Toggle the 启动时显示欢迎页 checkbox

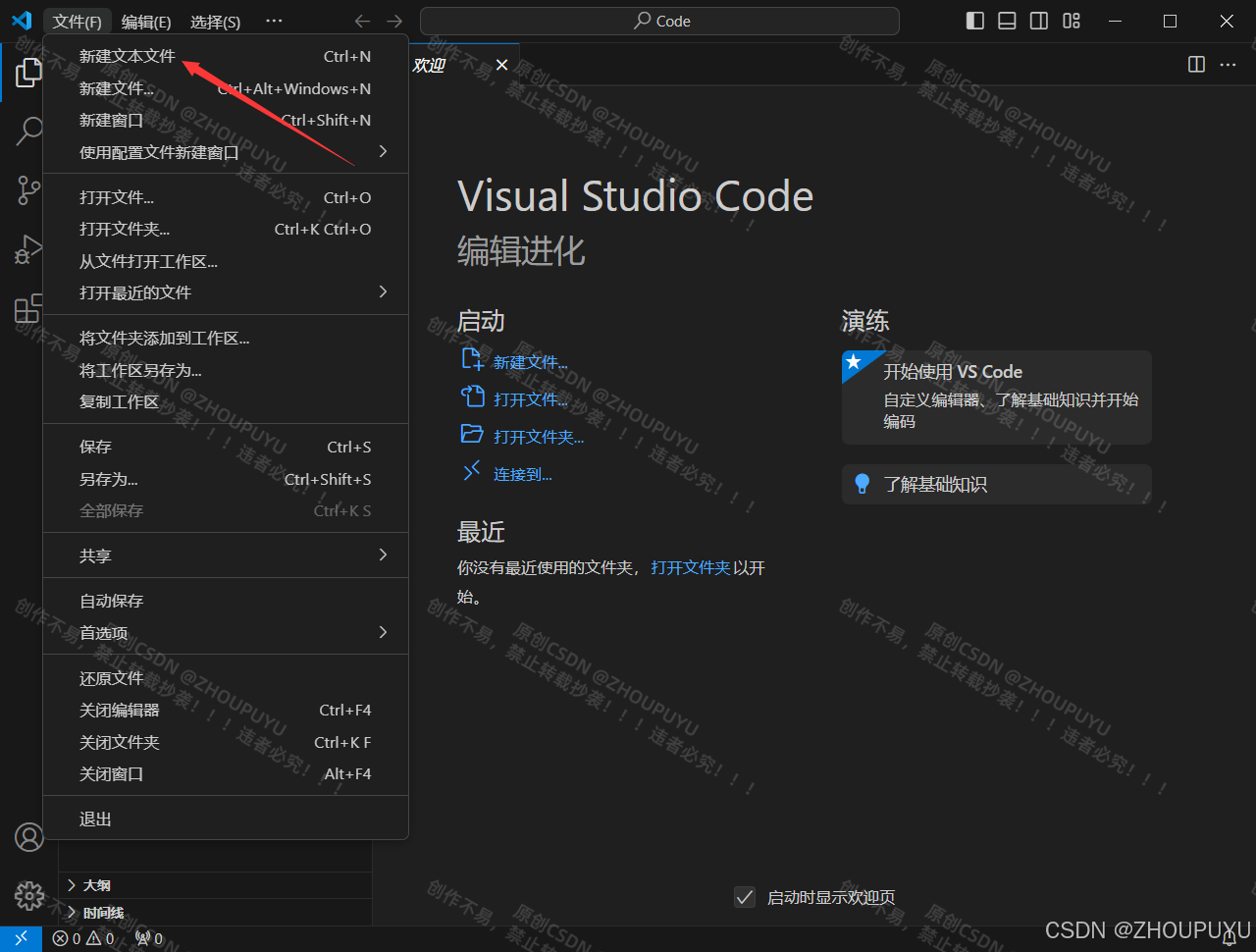pos(745,897)
